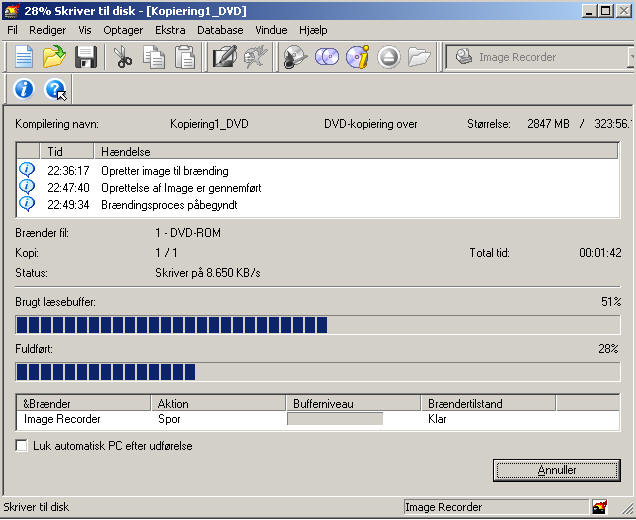Image resolution: width=636 pixels, height=520 pixels.
Task: Maximize the Nero window
Action: click(606, 11)
